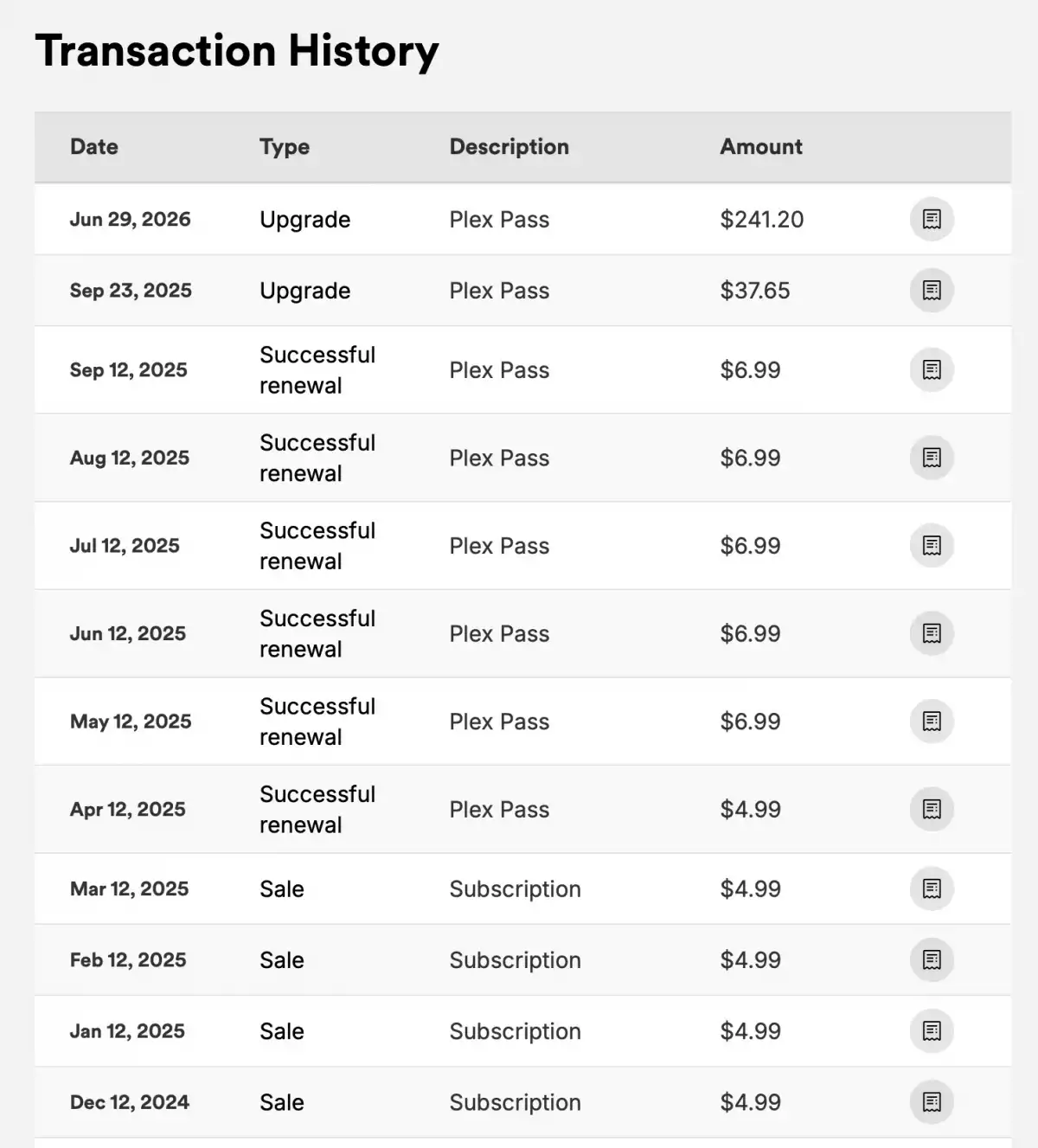Open receipt for Jan 12, 2025 sale
Screen dimensions: 1038x1148
pos(932,1030)
